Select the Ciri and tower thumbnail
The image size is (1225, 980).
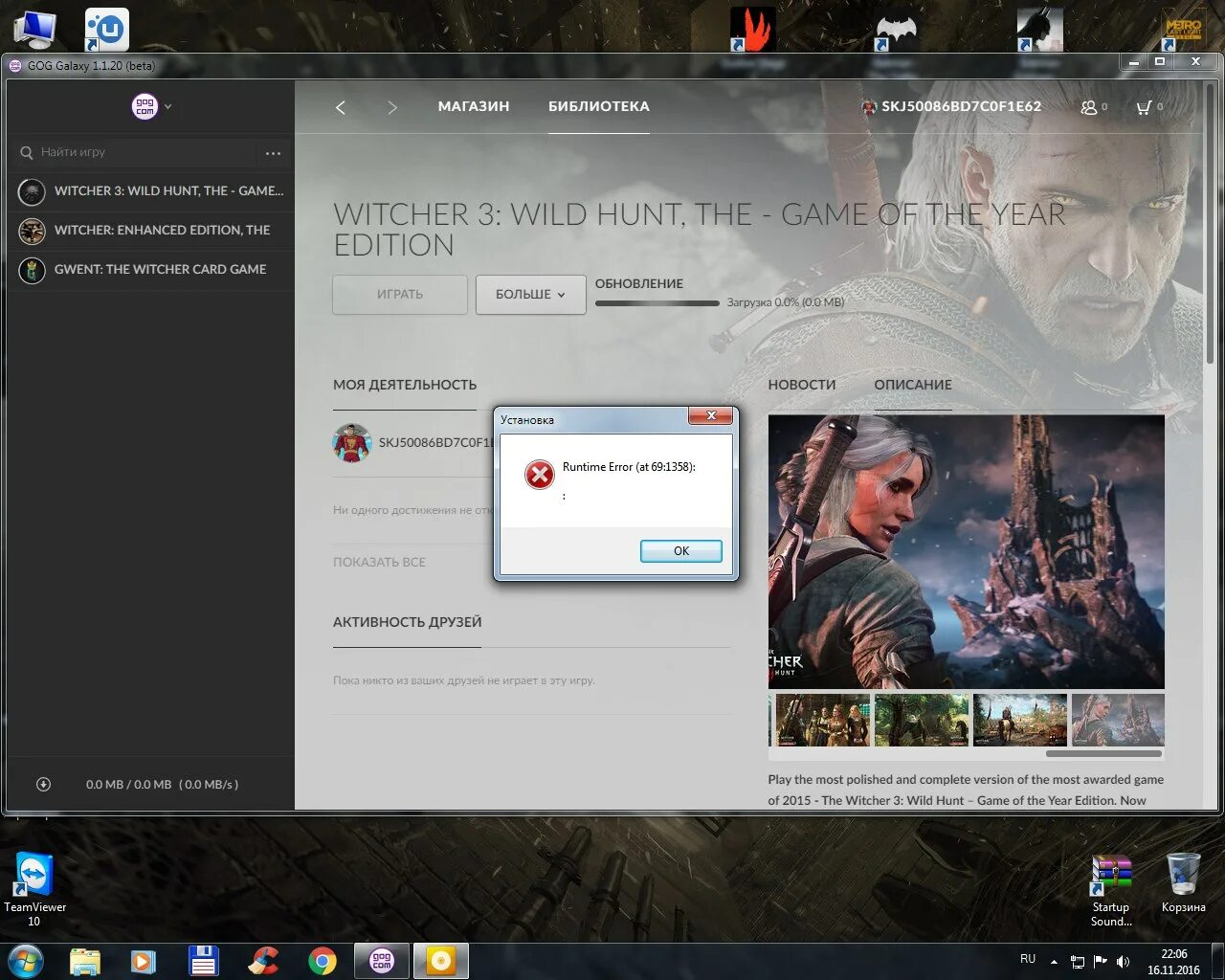click(x=1118, y=720)
